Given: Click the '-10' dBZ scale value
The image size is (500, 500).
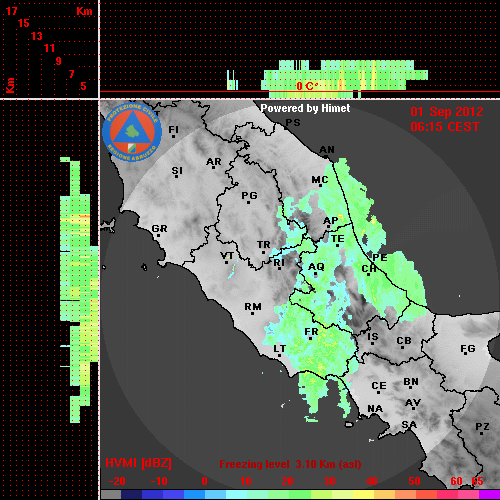Looking at the screenshot, I should pos(159,481).
